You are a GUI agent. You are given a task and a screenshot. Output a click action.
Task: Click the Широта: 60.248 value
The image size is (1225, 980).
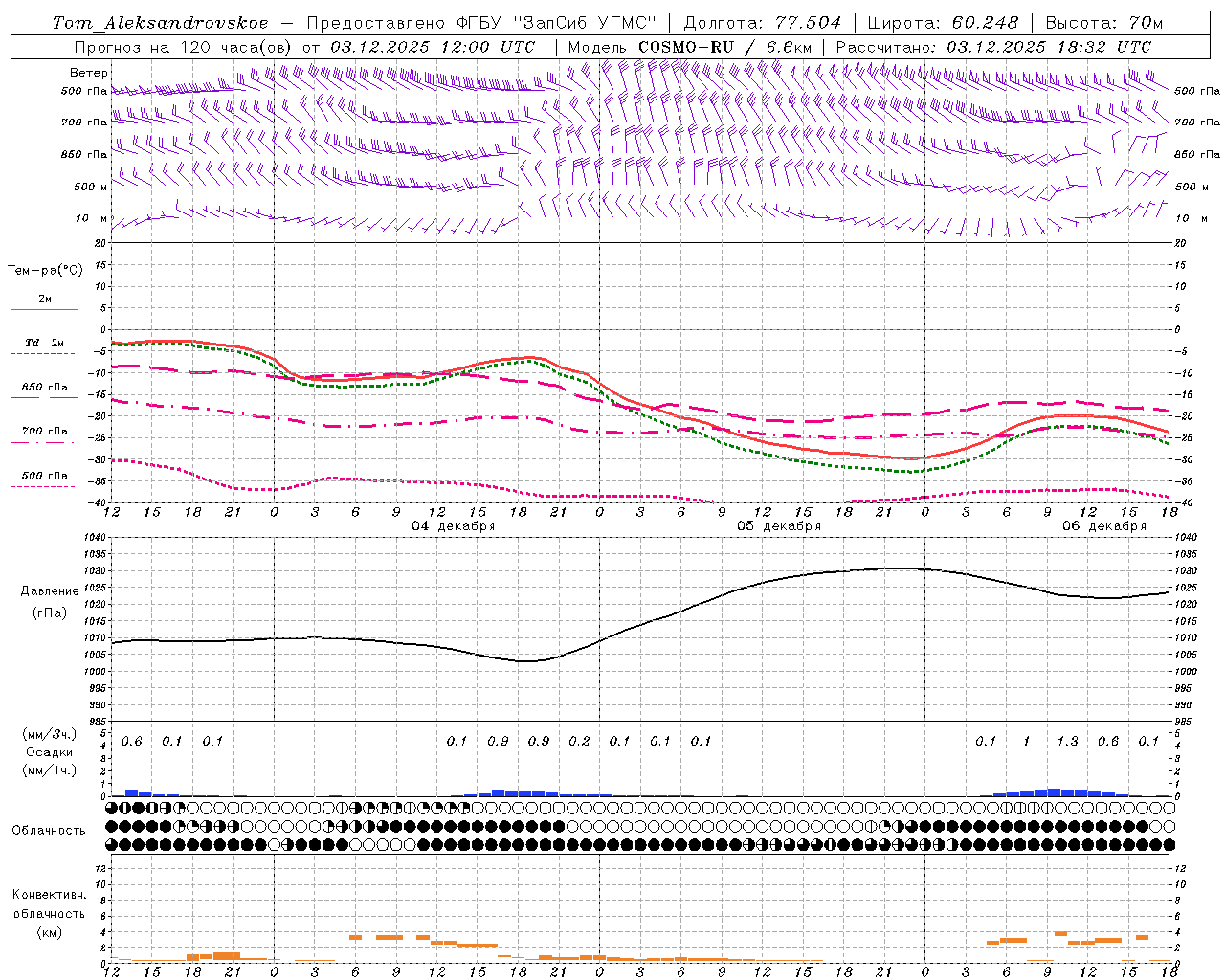pos(943,23)
